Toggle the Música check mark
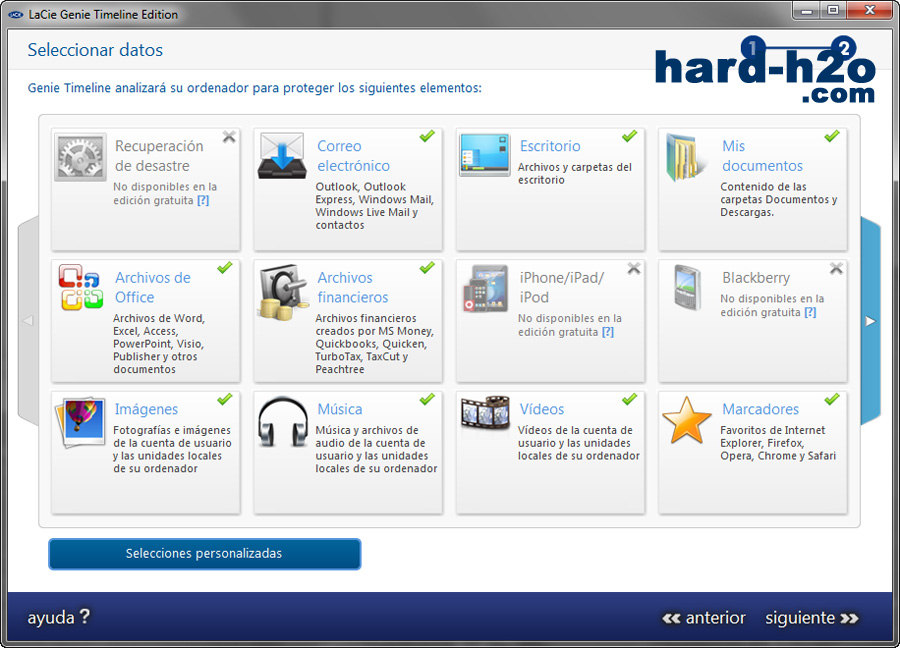The image size is (900, 648). tap(427, 399)
